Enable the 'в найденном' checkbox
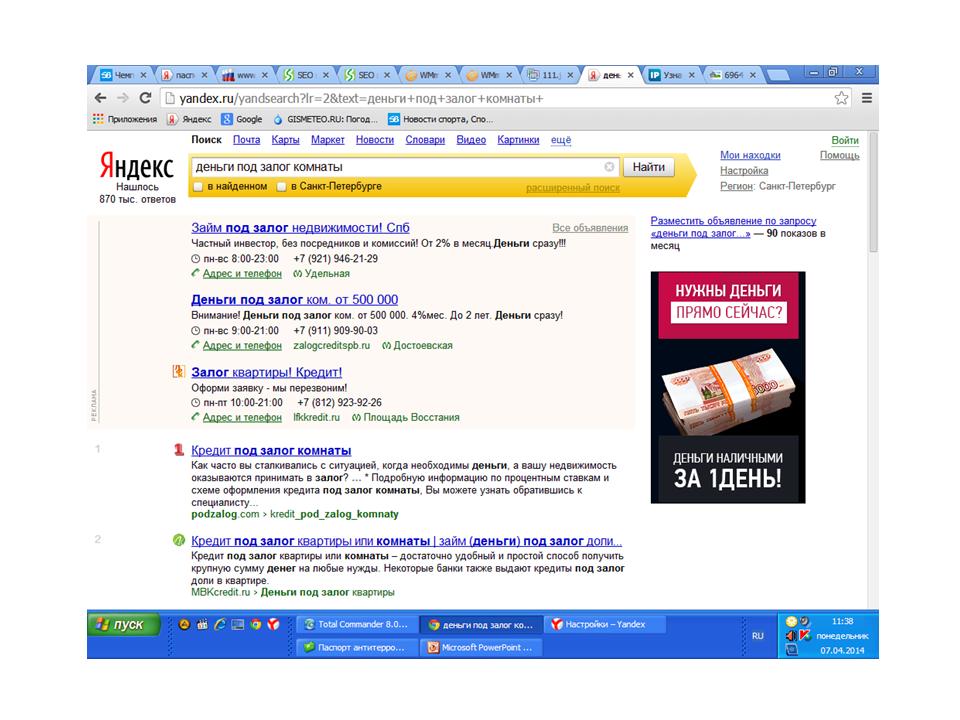960x720 pixels. [198, 186]
